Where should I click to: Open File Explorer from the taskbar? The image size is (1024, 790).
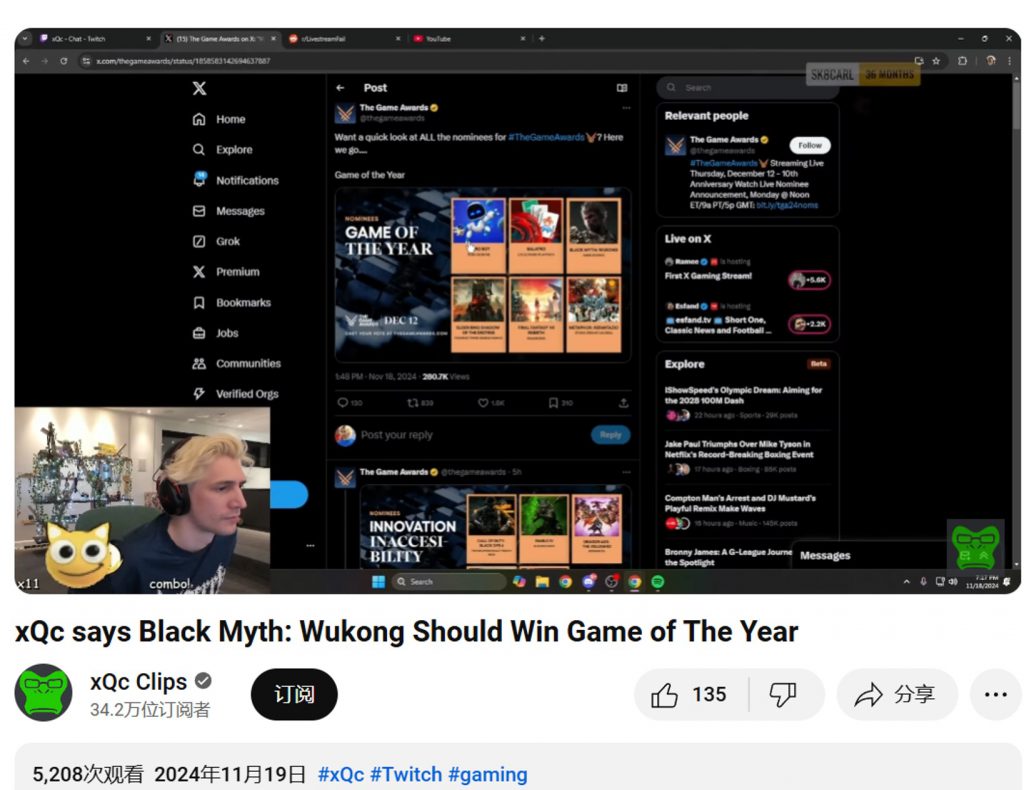tap(542, 581)
